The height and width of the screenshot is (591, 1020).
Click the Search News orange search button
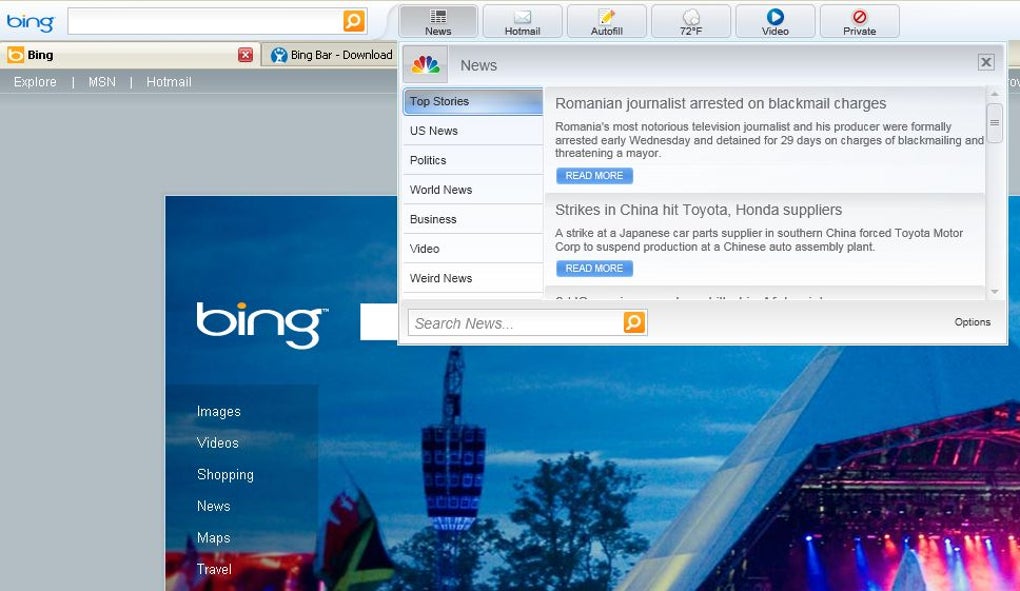click(x=634, y=322)
